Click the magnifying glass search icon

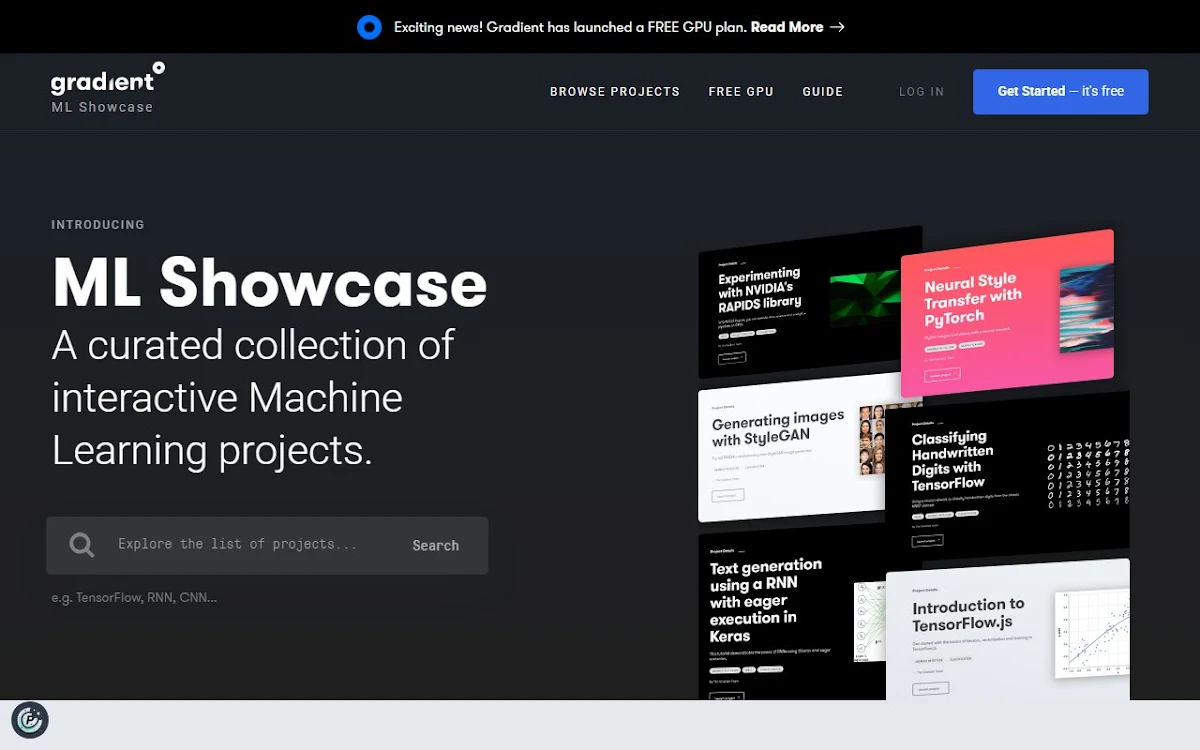82,545
